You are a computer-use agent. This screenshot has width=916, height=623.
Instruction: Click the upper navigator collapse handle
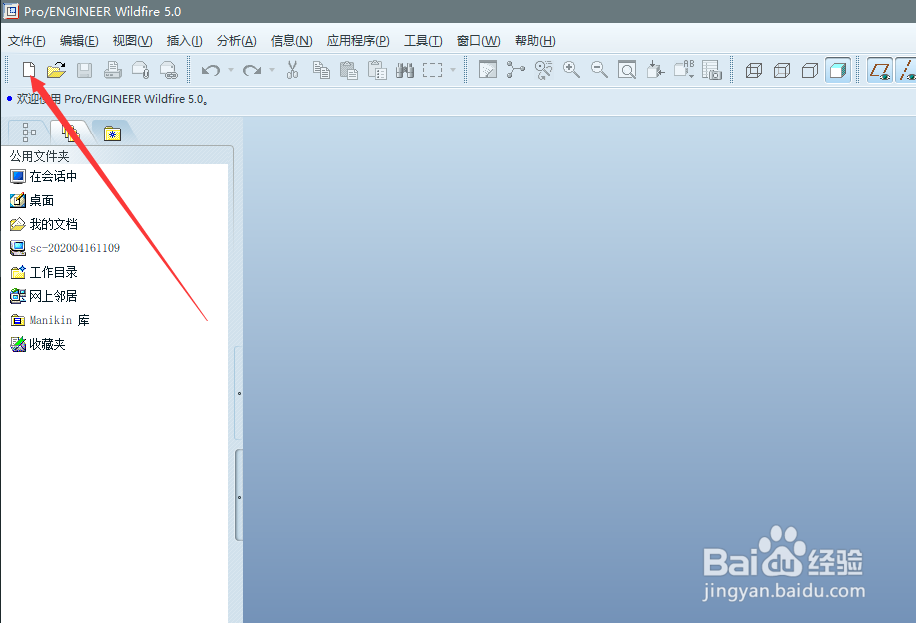pos(239,393)
